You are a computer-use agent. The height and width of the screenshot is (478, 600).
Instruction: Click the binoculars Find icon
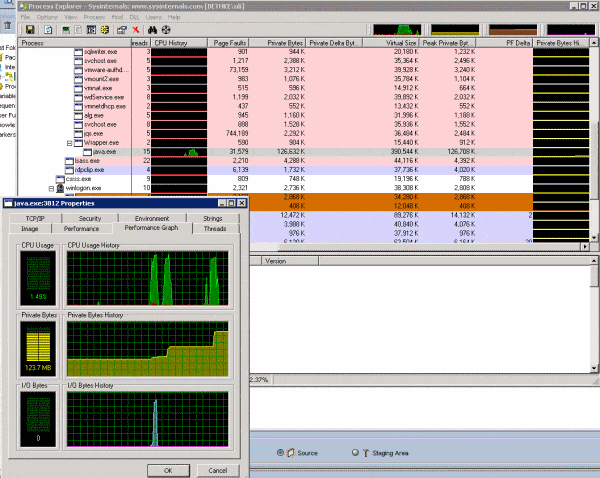point(152,30)
